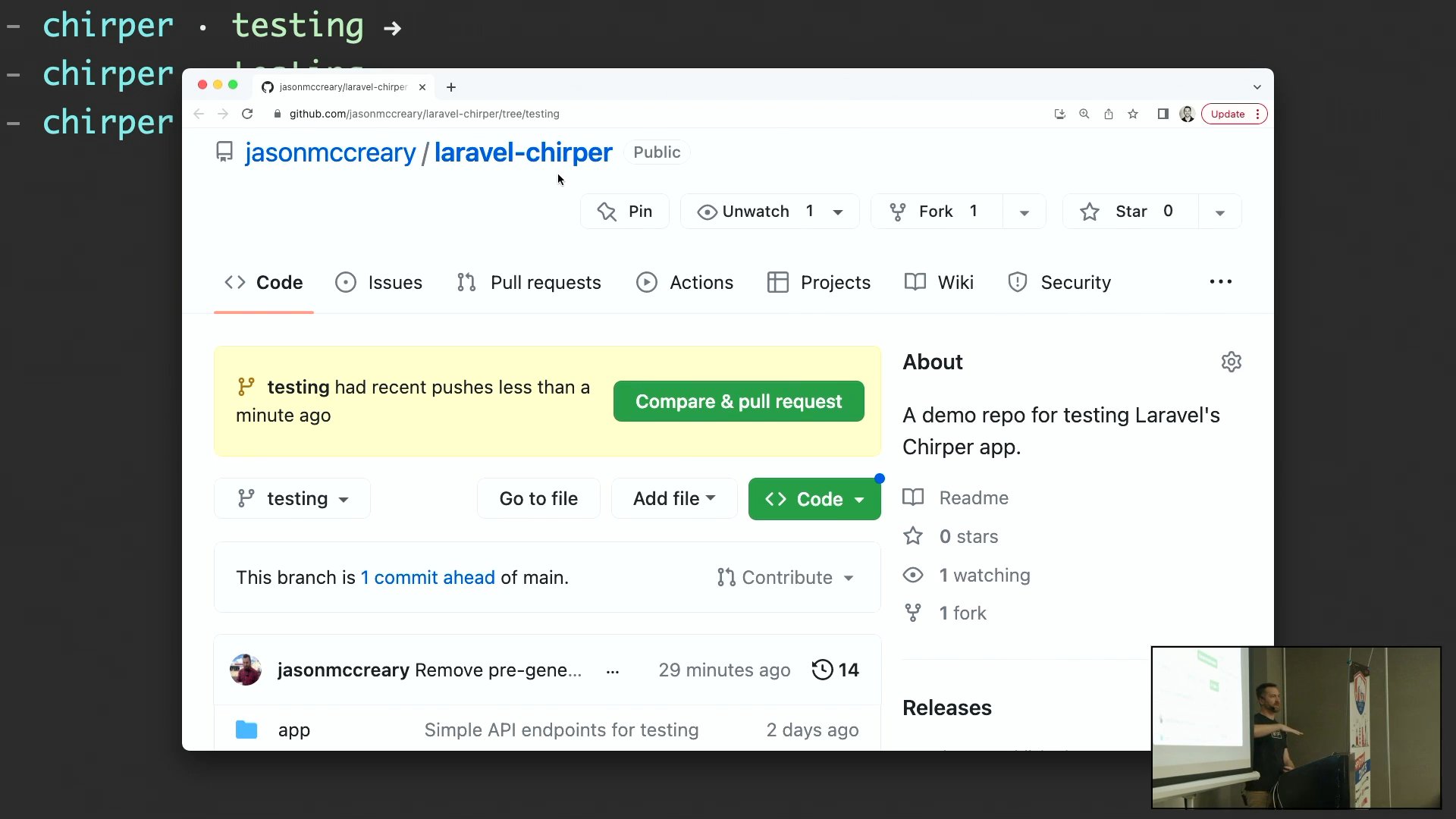Screen dimensions: 1456x819
Task: Click the fork icon to fork repo
Action: [x=898, y=211]
